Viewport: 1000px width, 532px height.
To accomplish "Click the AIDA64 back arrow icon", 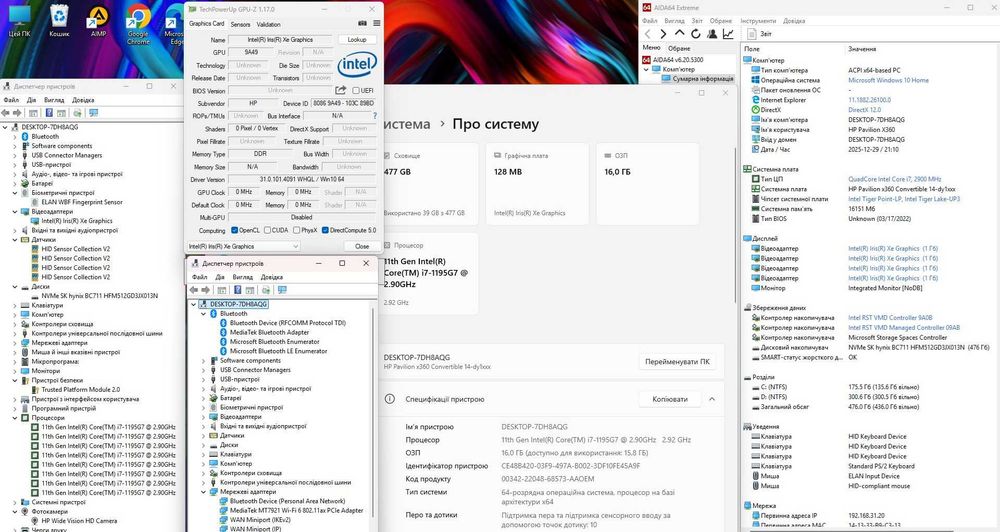I will 647,34.
